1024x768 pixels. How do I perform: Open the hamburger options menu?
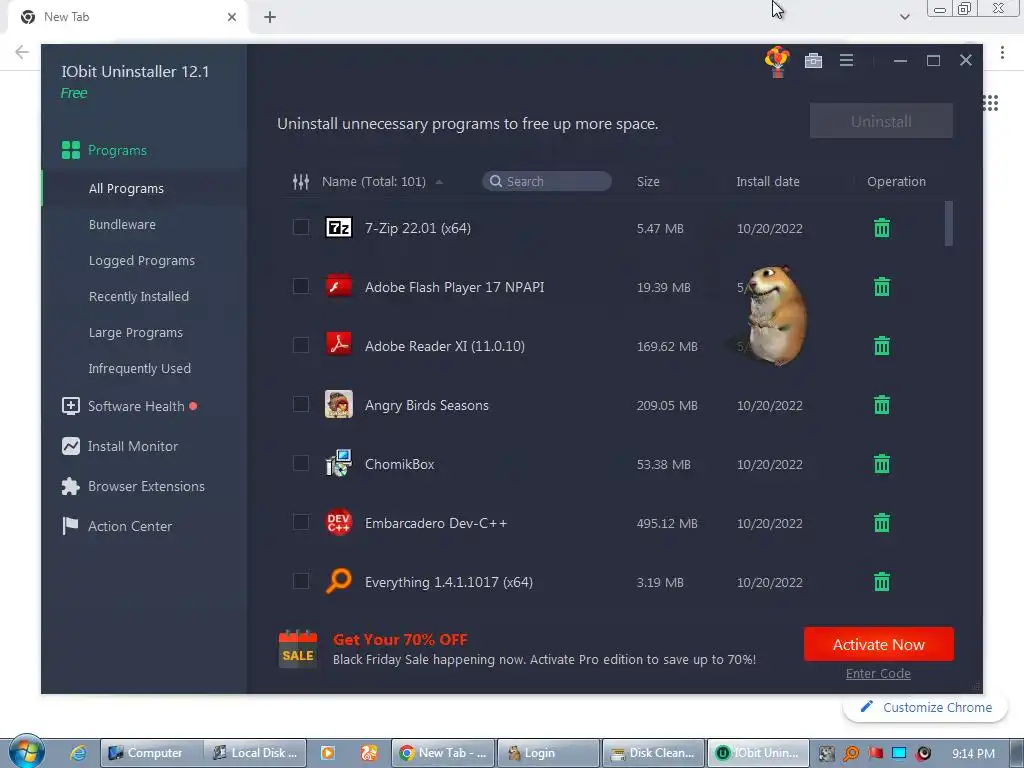[x=846, y=61]
